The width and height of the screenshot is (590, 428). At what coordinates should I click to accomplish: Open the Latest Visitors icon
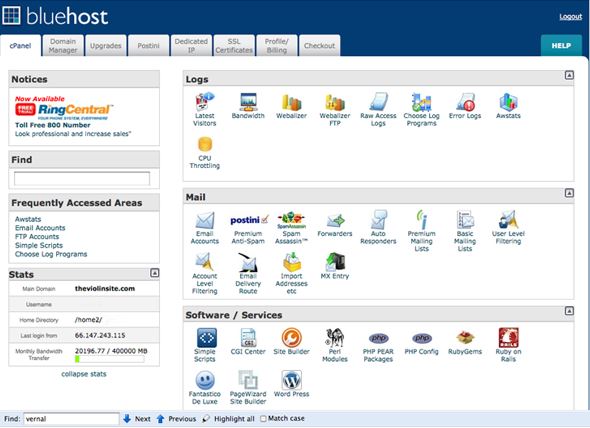click(205, 102)
